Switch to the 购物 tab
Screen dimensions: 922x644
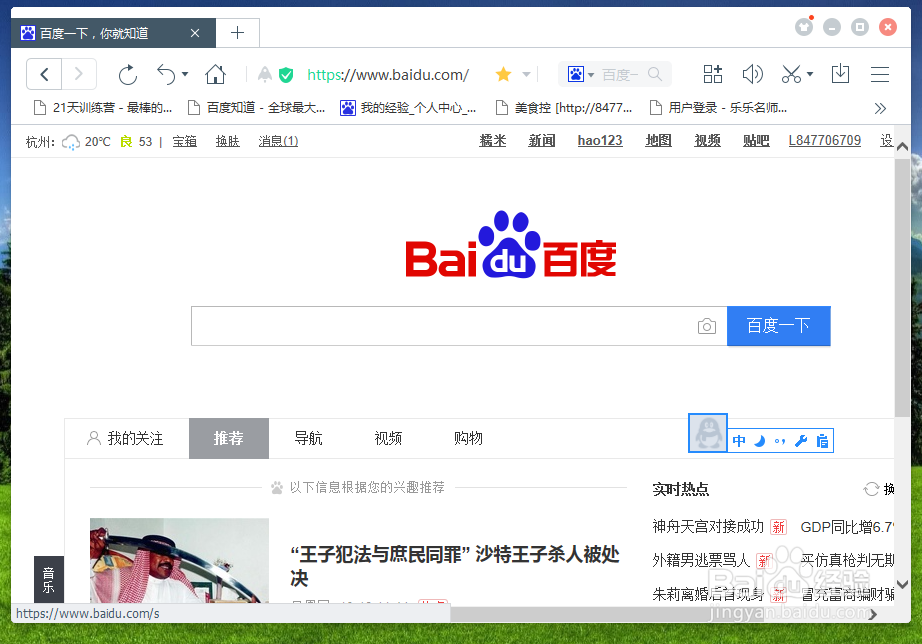(468, 438)
